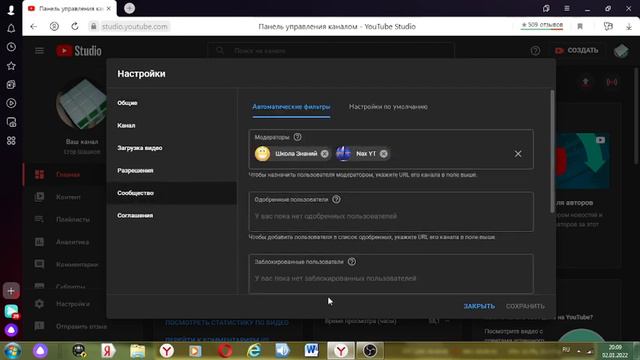Switch to Настройки по умолчанию tab
The width and height of the screenshot is (640, 360).
(388, 107)
